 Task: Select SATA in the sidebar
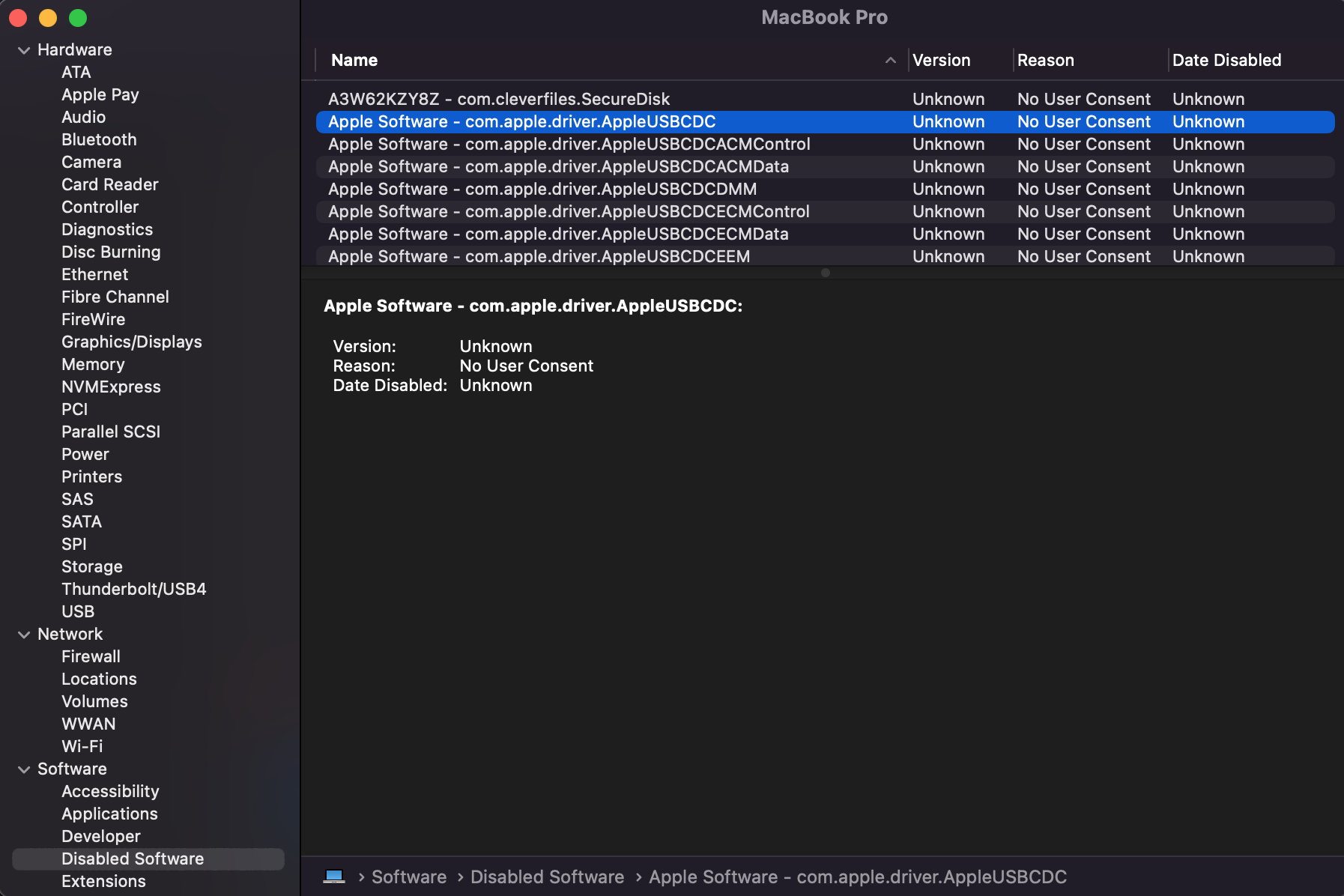click(x=81, y=522)
